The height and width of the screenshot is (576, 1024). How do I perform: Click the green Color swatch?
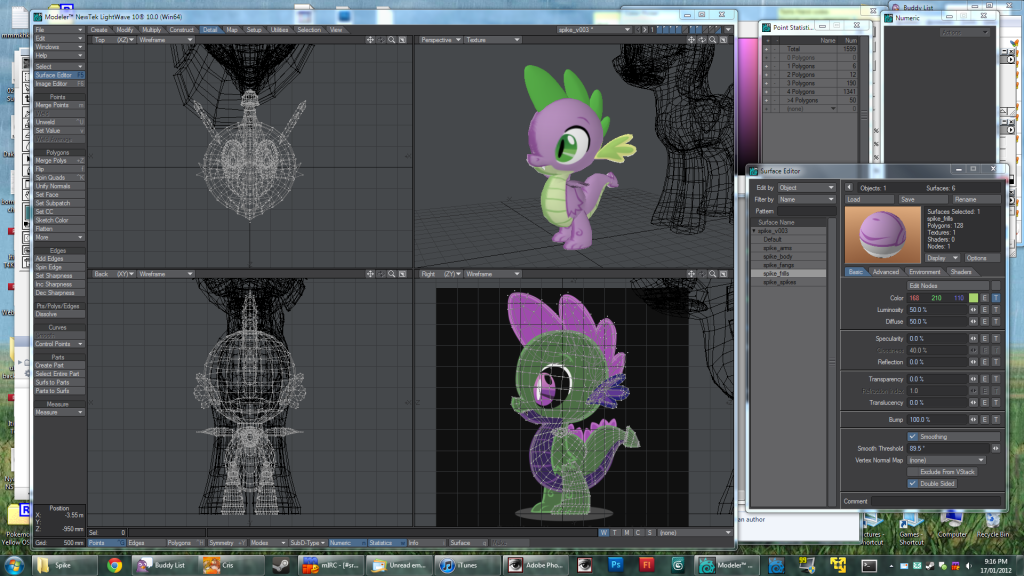click(973, 298)
